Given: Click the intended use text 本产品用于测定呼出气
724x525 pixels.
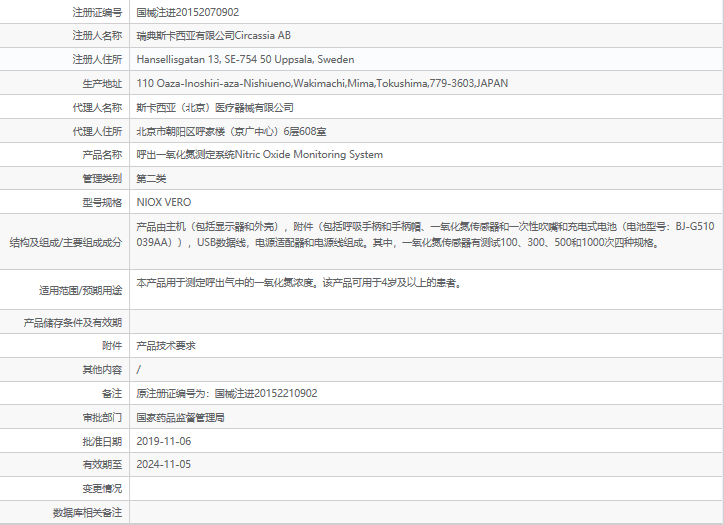Looking at the screenshot, I should pyautogui.click(x=299, y=283).
